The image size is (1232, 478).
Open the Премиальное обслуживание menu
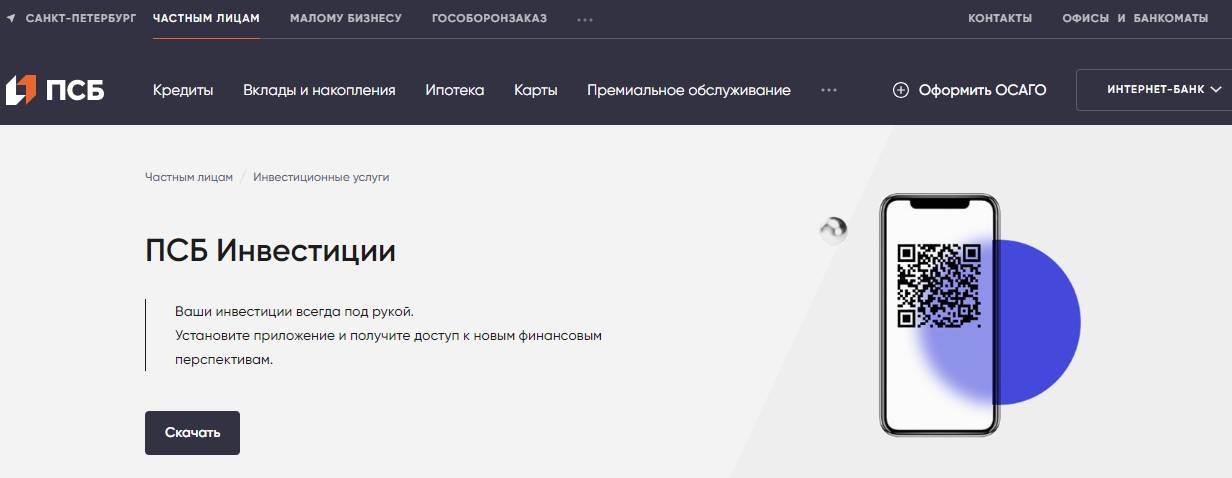pos(689,90)
